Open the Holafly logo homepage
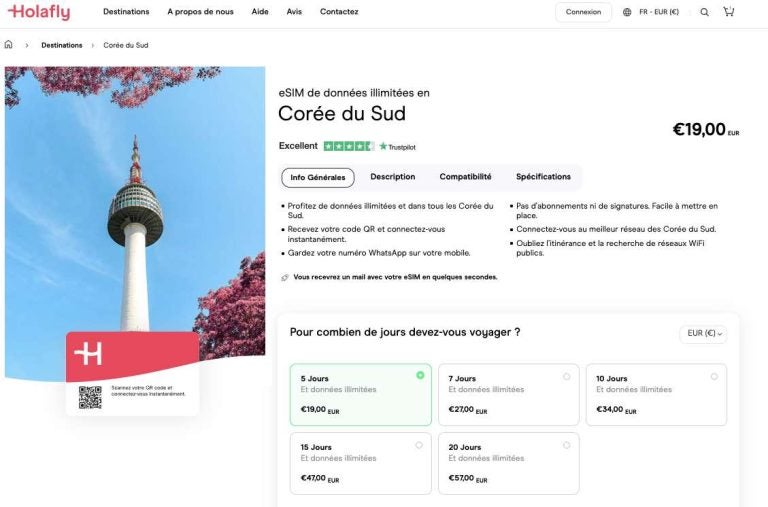Image resolution: width=768 pixels, height=507 pixels. coord(39,12)
